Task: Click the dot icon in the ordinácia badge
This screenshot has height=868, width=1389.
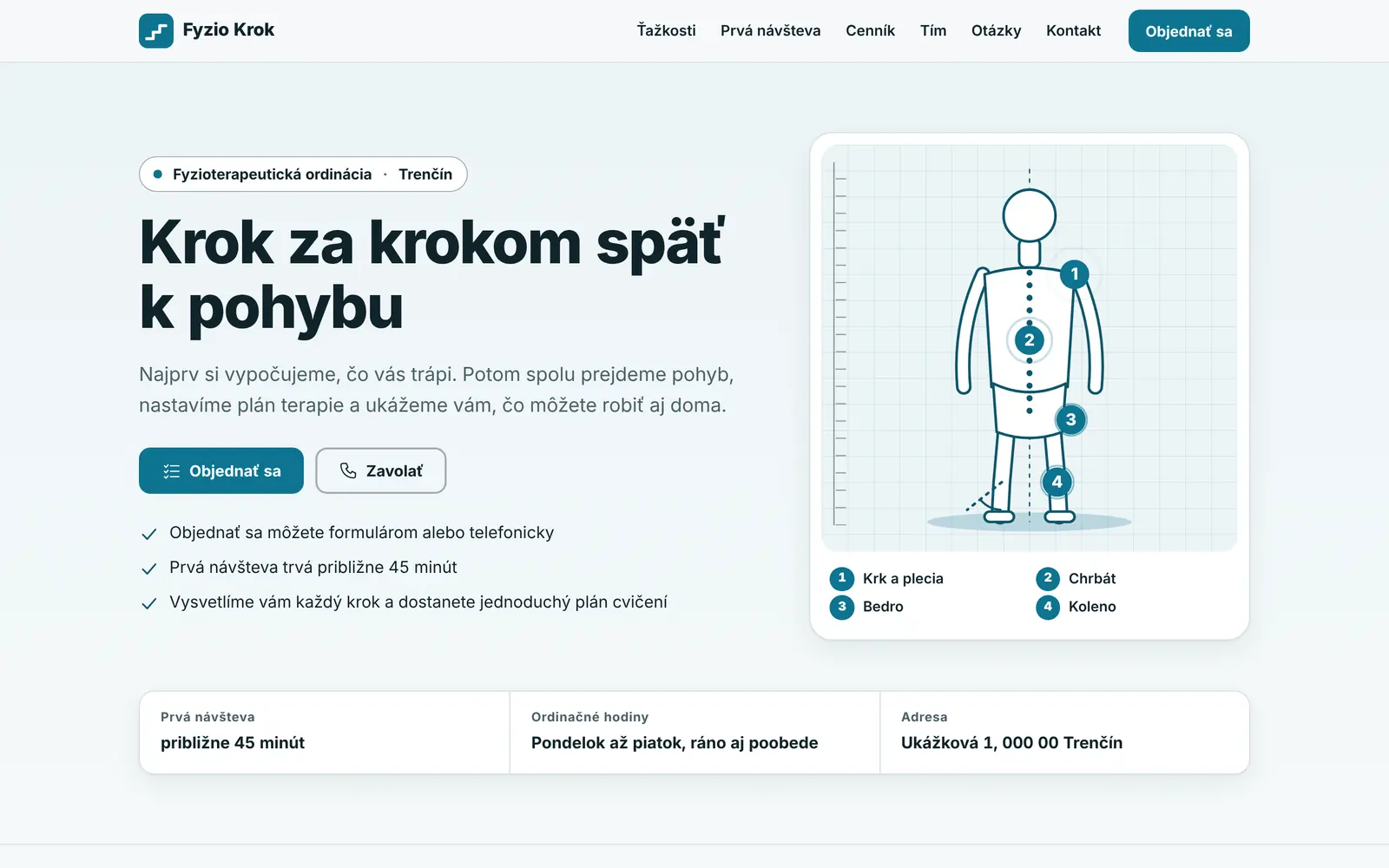Action: [x=158, y=174]
